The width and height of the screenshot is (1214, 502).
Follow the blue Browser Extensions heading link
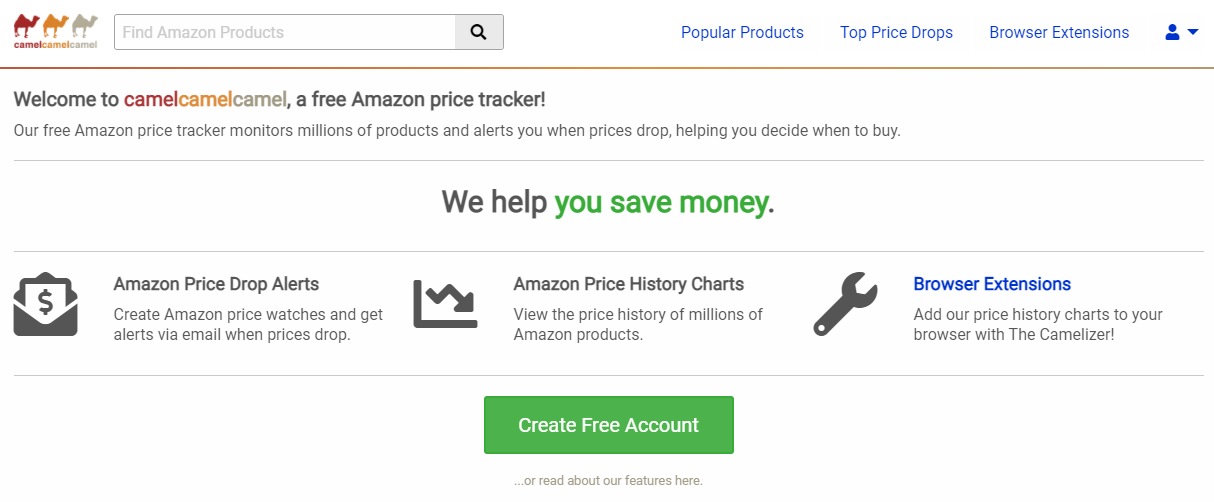pyautogui.click(x=992, y=284)
